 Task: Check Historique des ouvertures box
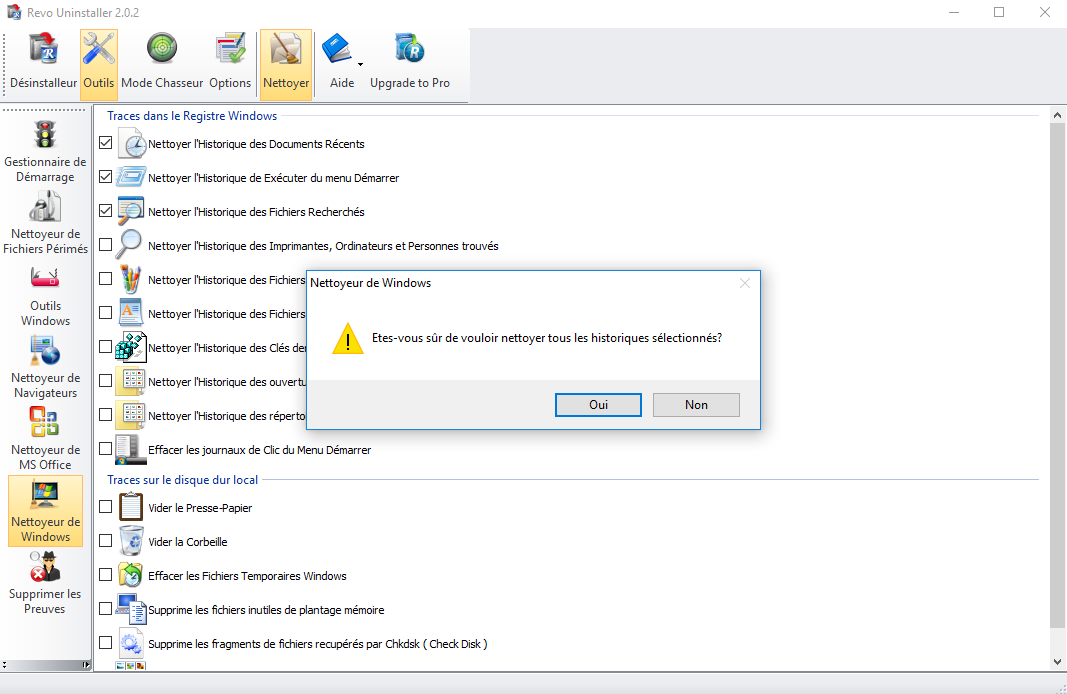click(105, 381)
